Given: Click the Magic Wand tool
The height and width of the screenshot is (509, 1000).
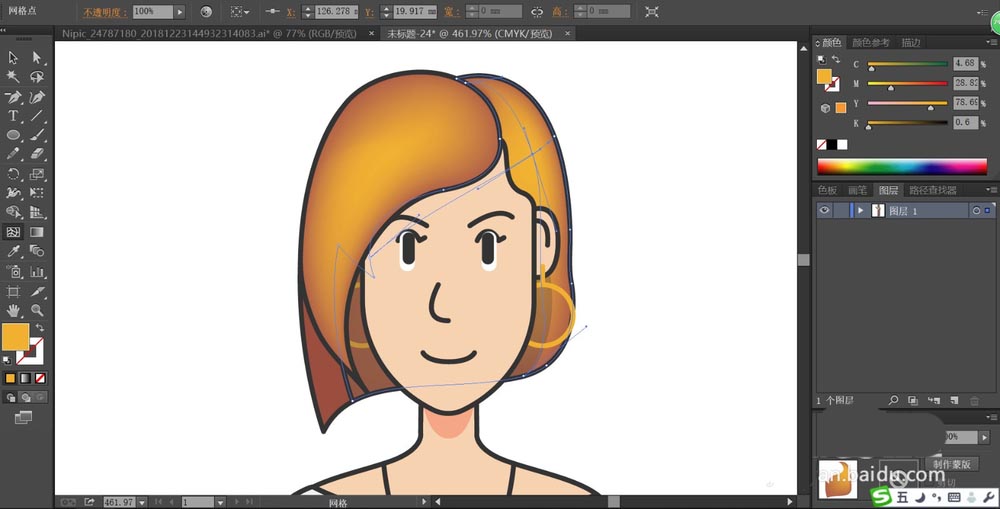Looking at the screenshot, I should tap(14, 77).
